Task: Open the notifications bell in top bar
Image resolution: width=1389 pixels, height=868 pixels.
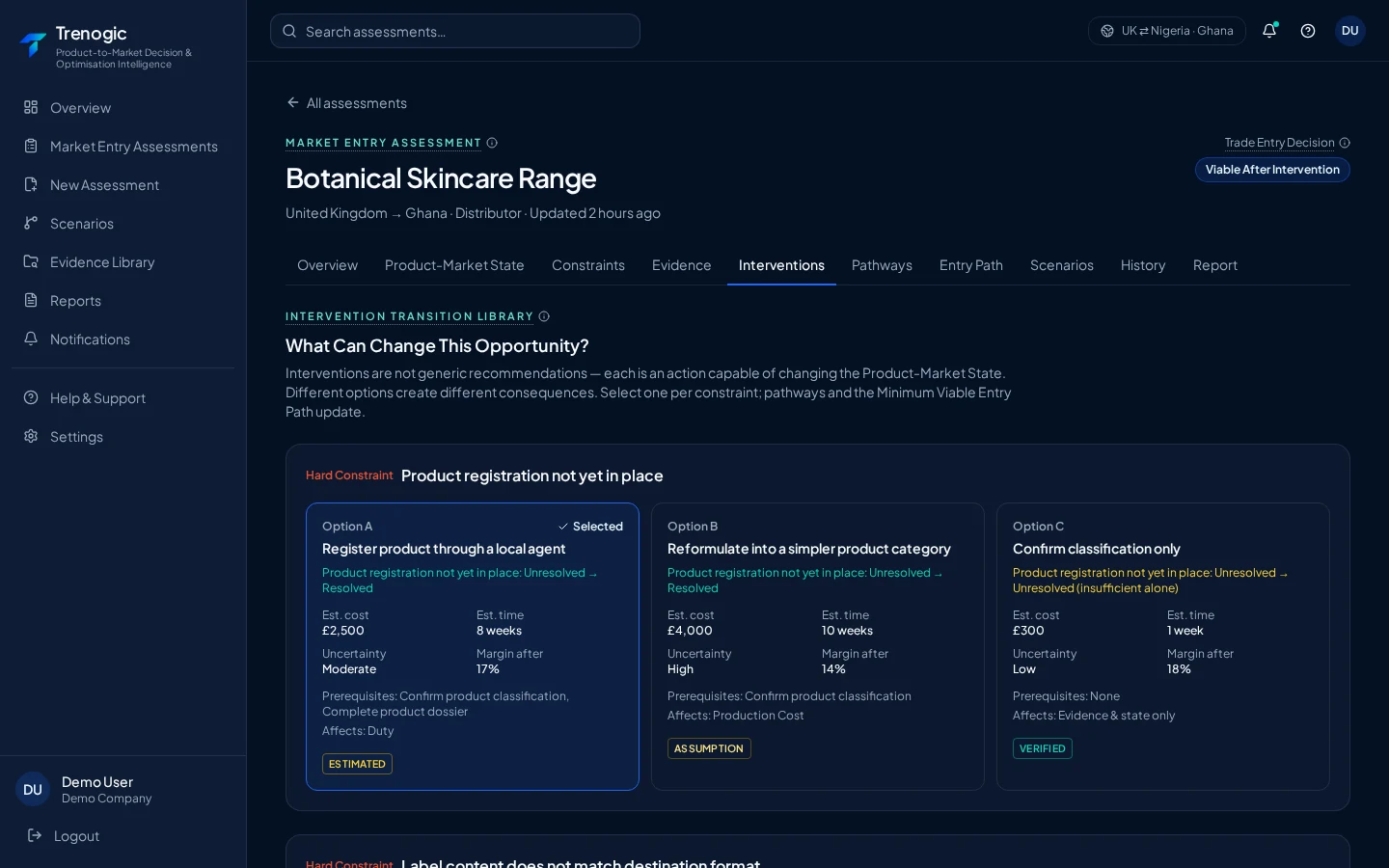Action: pos(1269,31)
